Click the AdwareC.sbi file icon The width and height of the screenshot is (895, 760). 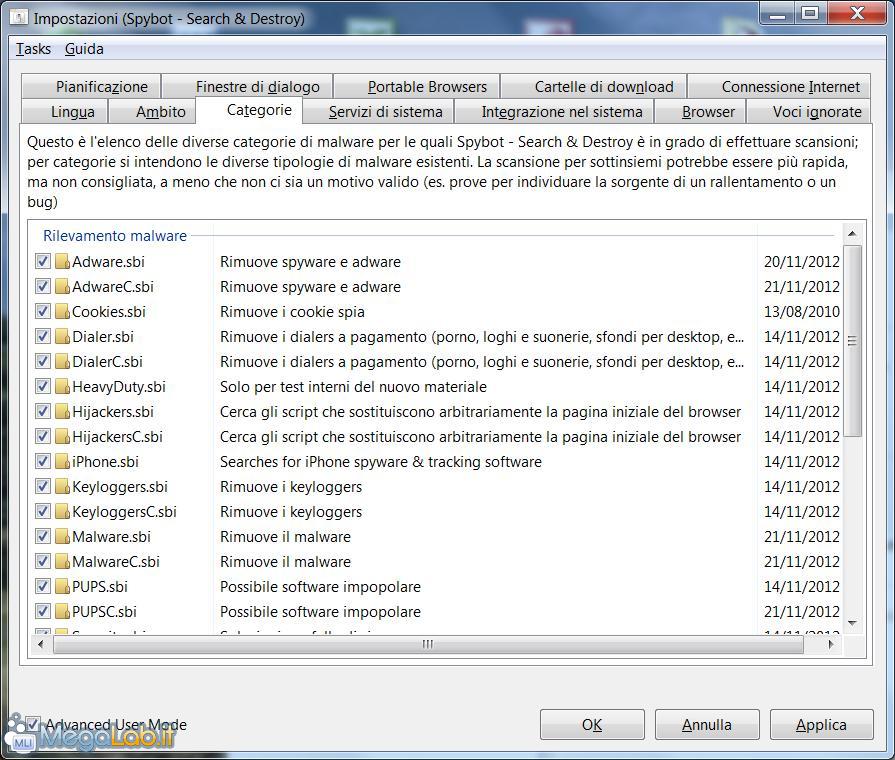click(62, 287)
